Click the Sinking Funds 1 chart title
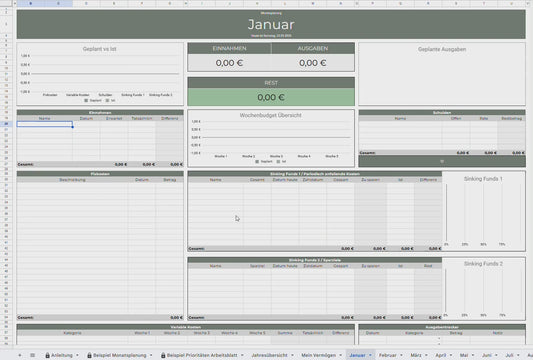The width and height of the screenshot is (533, 360). coord(483,179)
